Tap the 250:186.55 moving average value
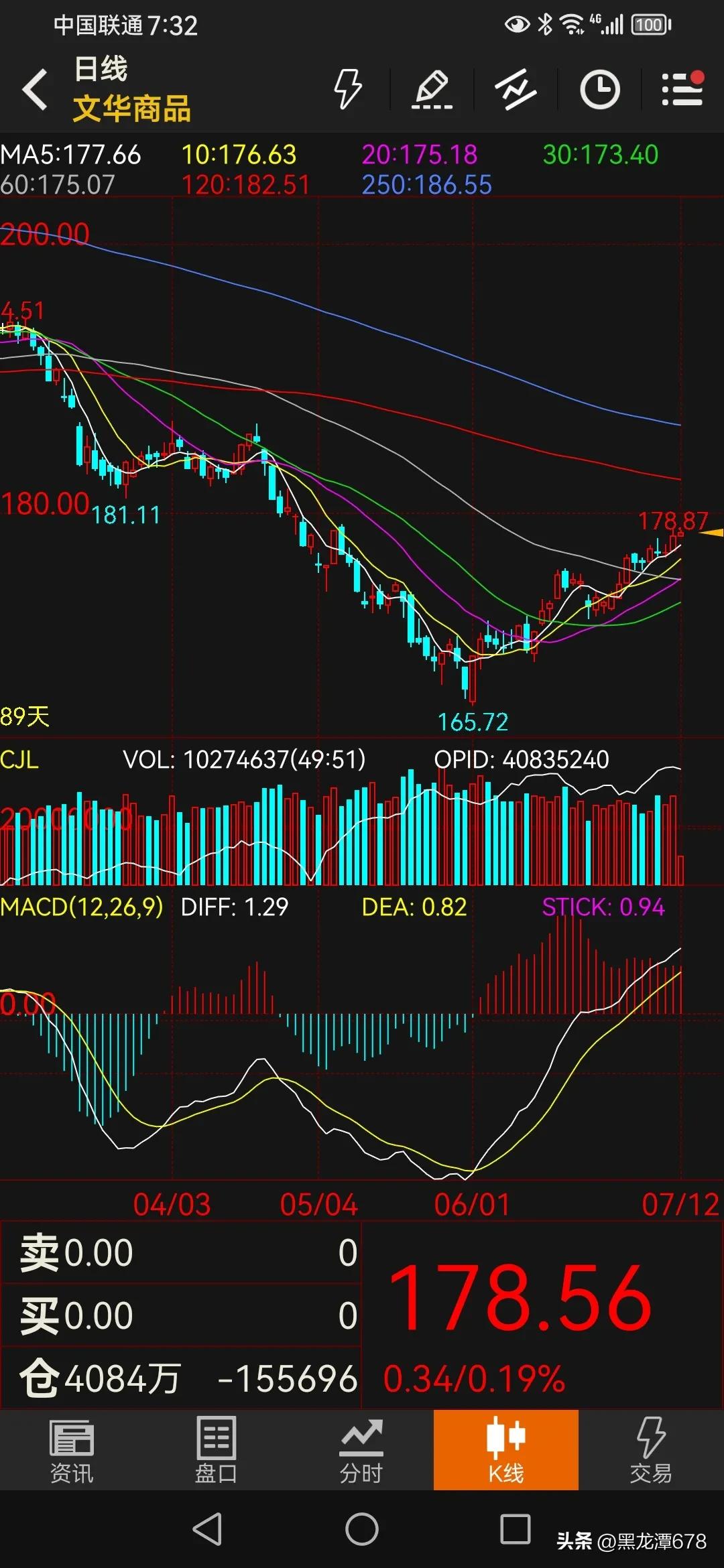724x1568 pixels. tap(427, 185)
